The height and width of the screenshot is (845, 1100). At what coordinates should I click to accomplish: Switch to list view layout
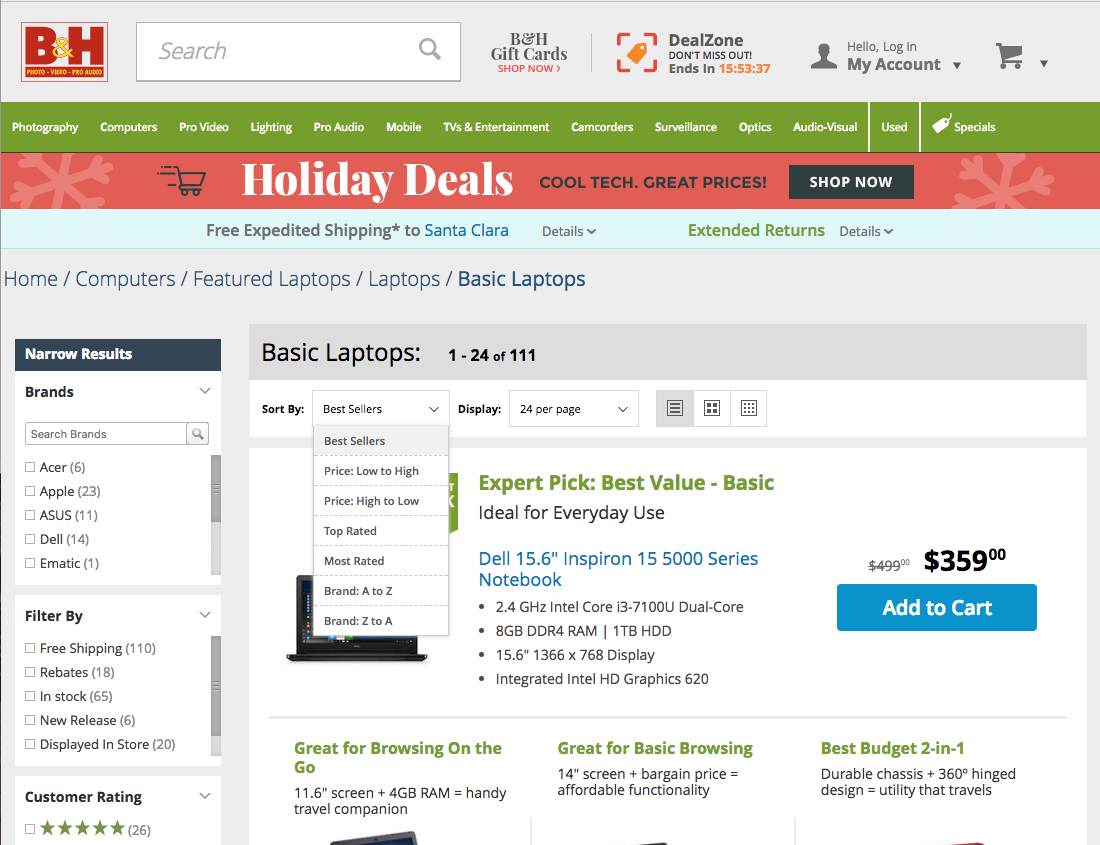click(675, 408)
